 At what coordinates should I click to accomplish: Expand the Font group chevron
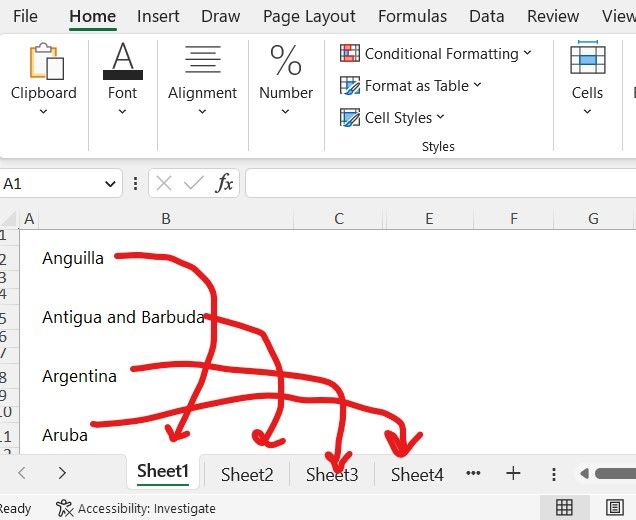[122, 112]
